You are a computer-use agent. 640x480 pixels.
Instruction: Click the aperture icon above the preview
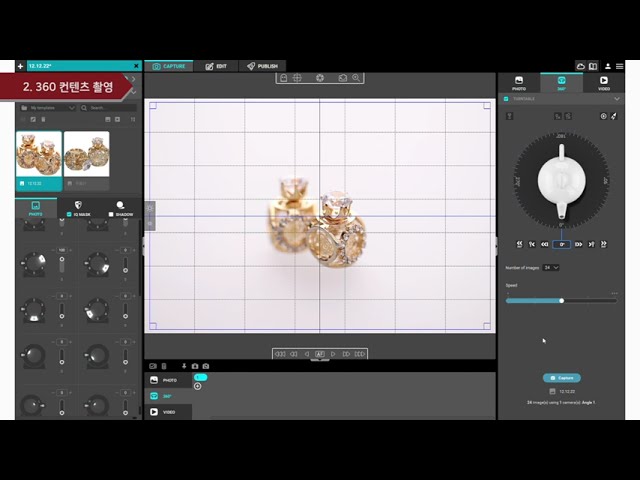320,78
